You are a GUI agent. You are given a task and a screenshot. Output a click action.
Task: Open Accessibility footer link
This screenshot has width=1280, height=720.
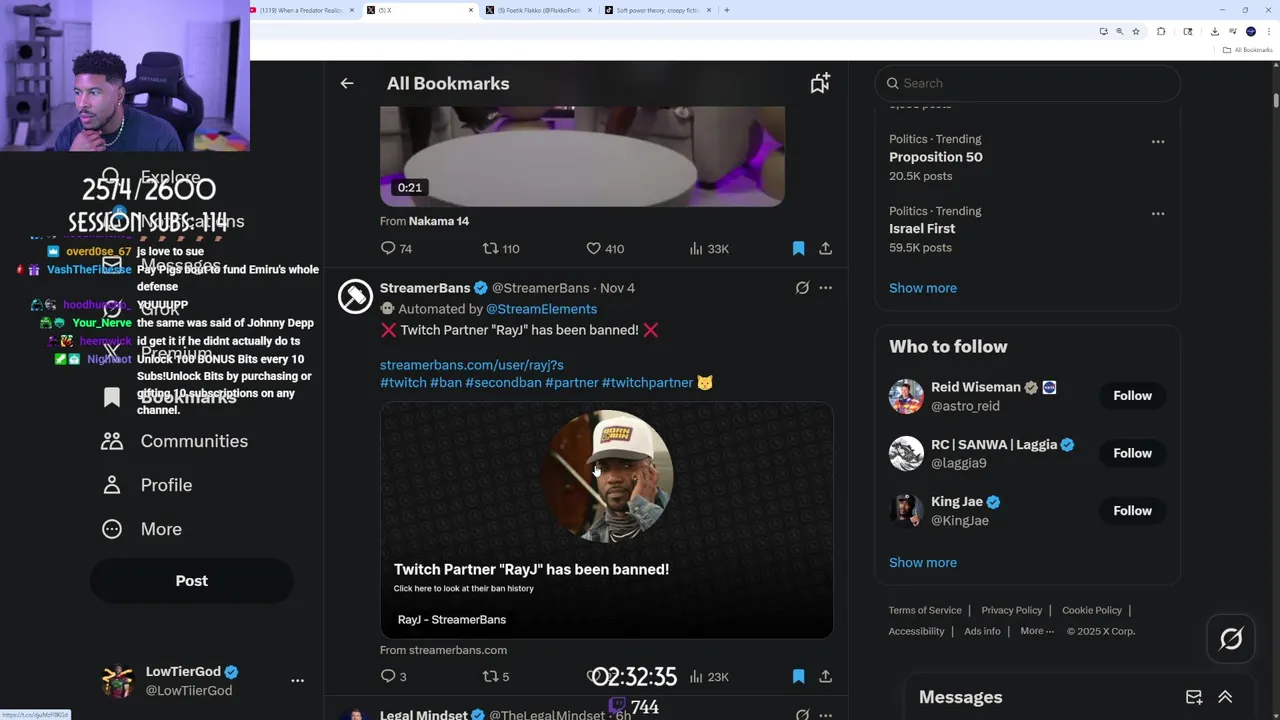click(916, 631)
